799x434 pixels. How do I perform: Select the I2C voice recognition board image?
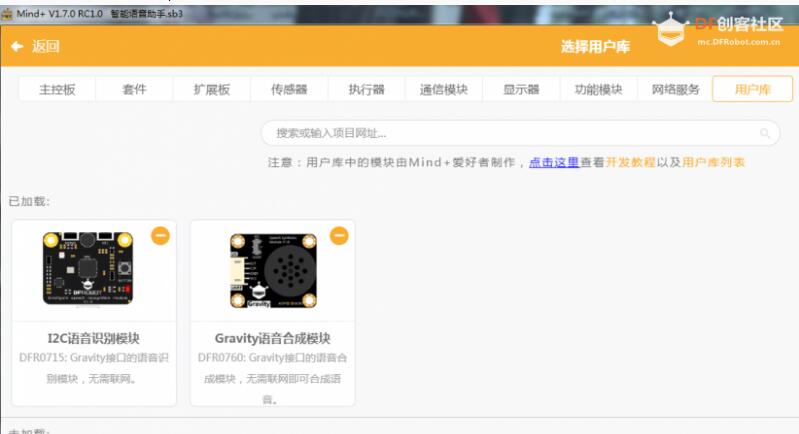click(88, 269)
